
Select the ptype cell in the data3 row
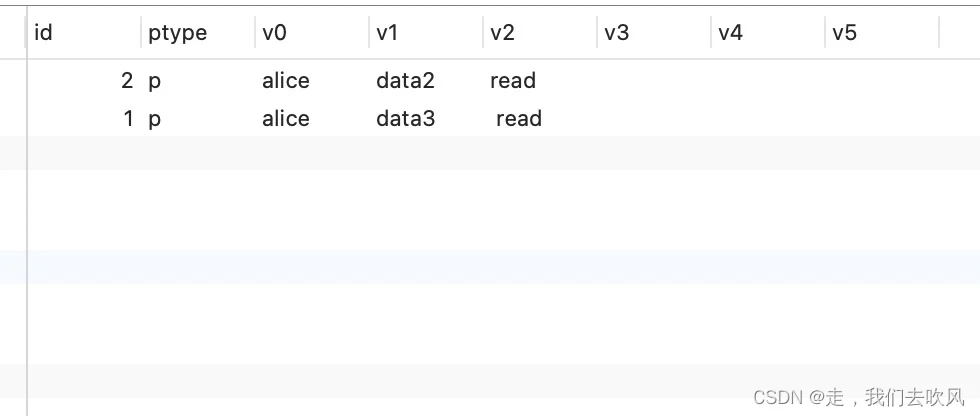[x=198, y=118]
